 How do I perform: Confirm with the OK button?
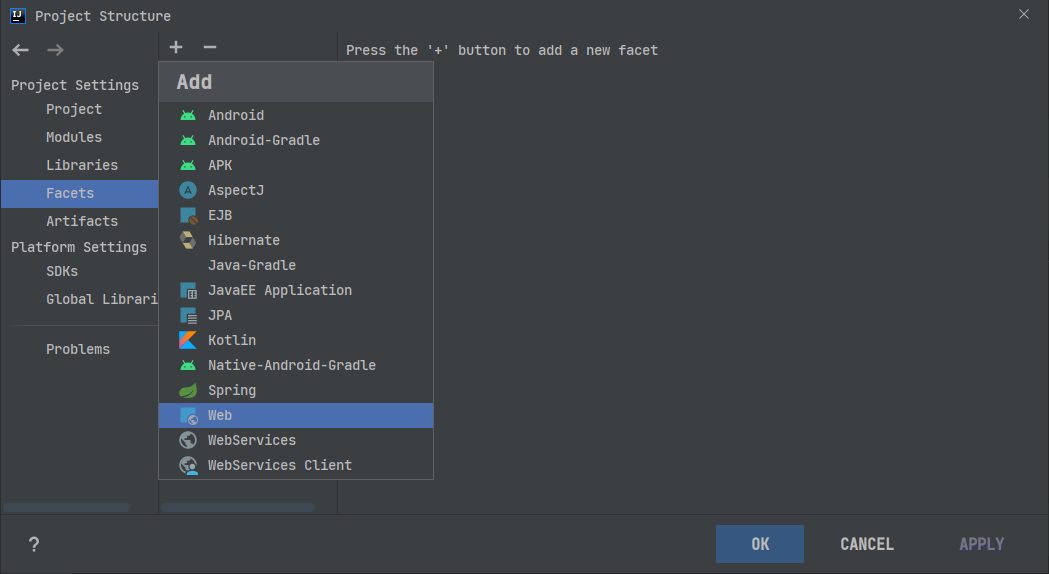[760, 544]
